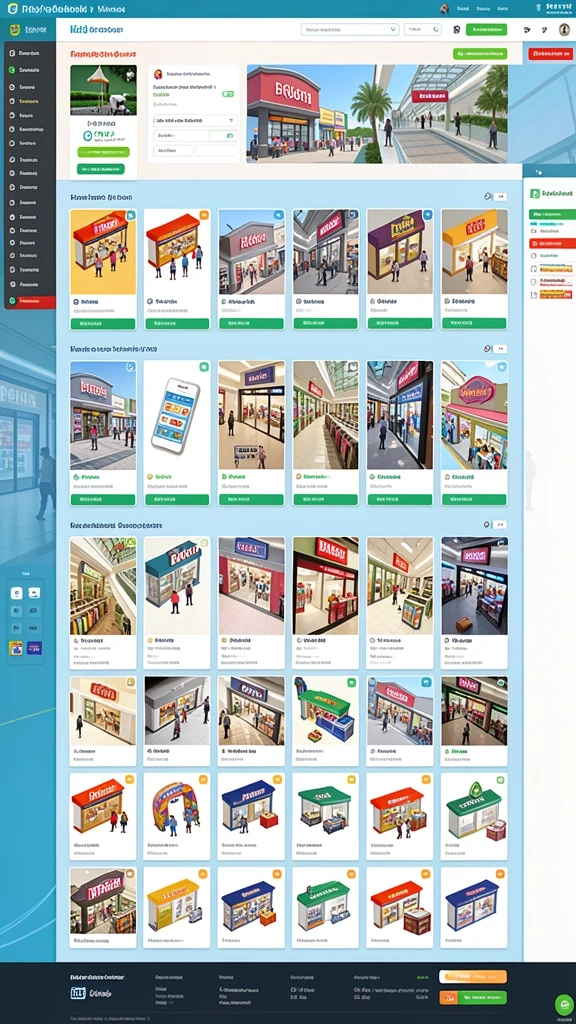Open the small dropdown beside the search box

tap(423, 29)
